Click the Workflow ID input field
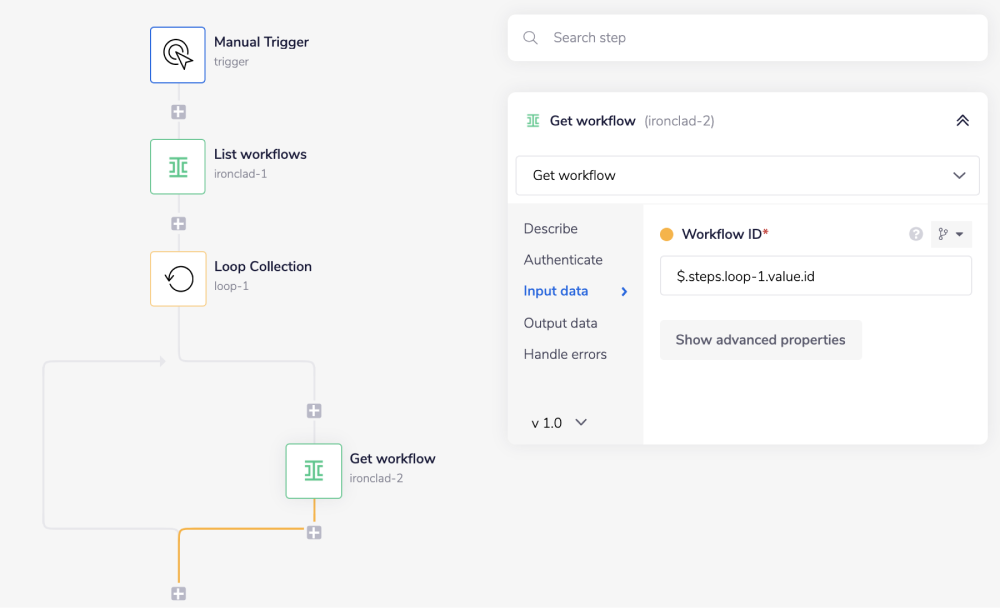The width and height of the screenshot is (1000, 608). click(x=815, y=276)
